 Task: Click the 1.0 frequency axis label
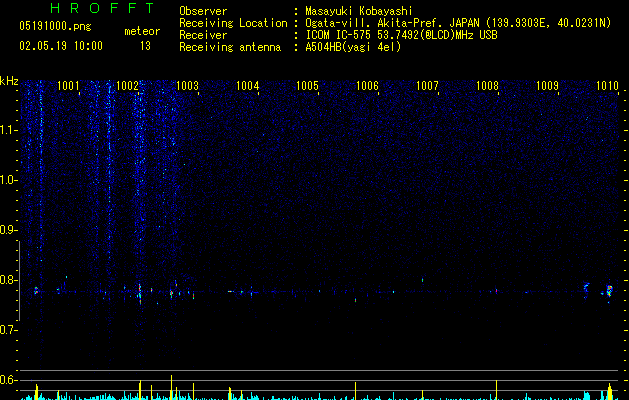9,180
